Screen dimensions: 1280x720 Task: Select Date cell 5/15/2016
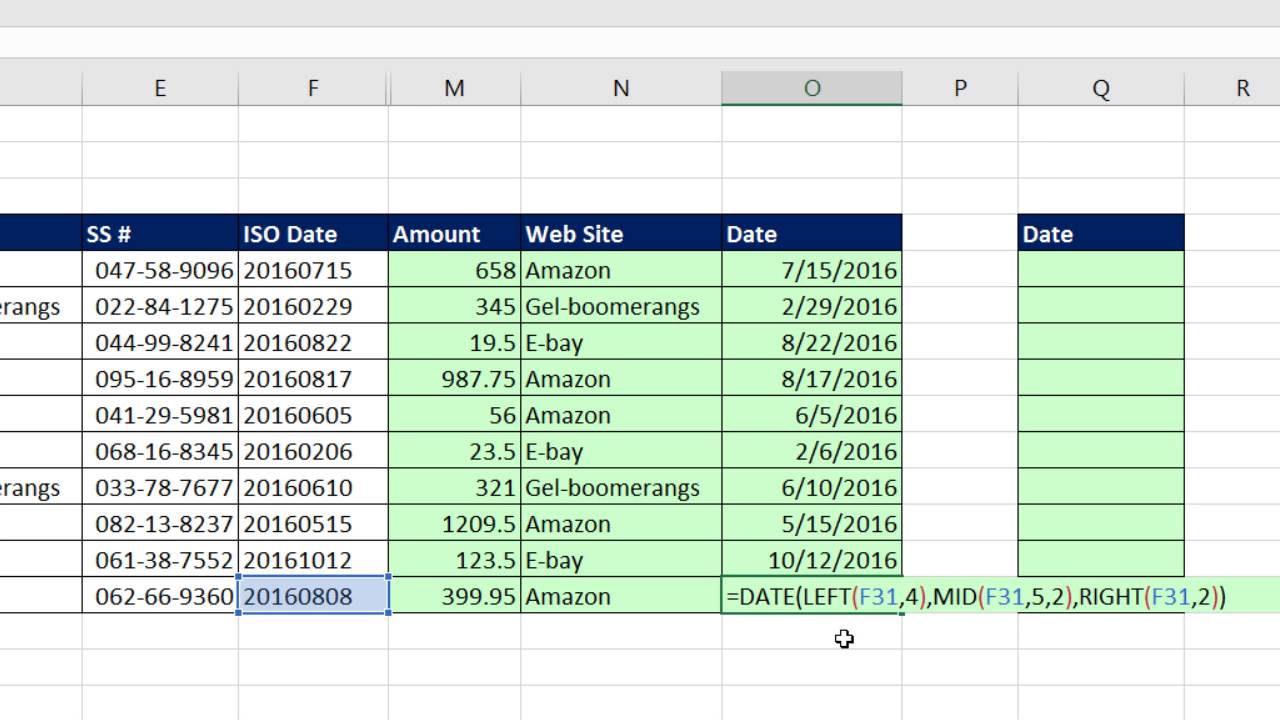point(811,523)
